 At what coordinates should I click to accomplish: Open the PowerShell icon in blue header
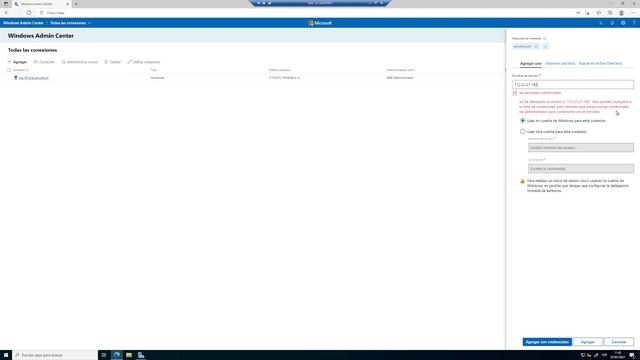(x=601, y=23)
